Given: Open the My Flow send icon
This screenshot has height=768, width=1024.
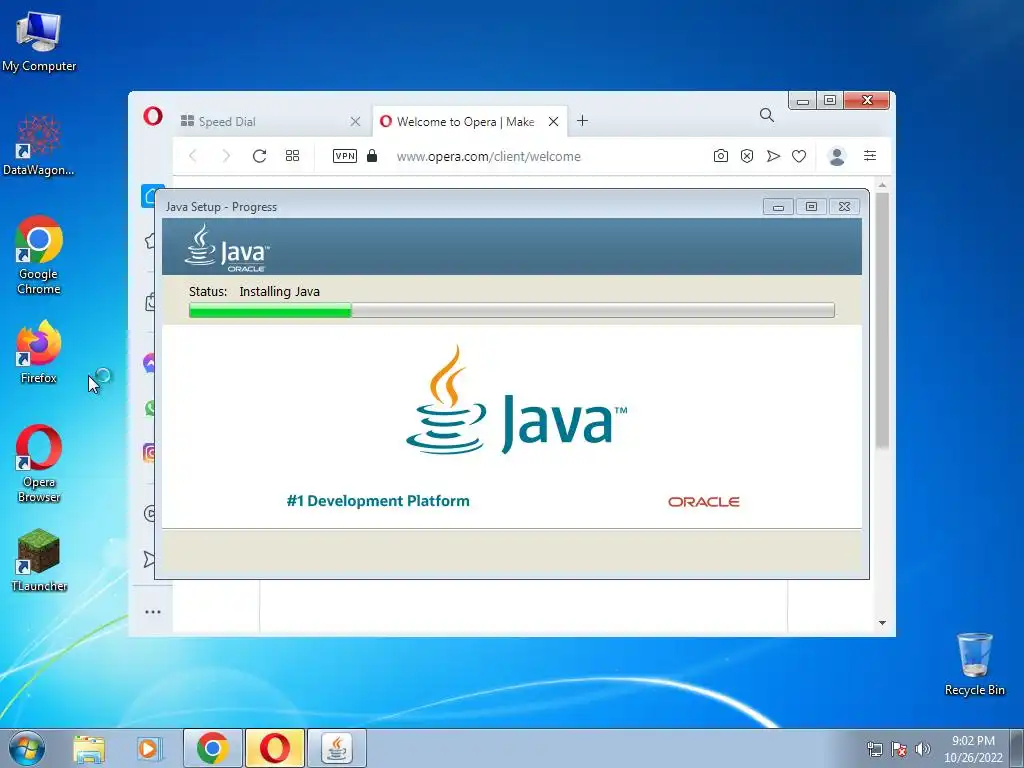Looking at the screenshot, I should click(x=773, y=155).
